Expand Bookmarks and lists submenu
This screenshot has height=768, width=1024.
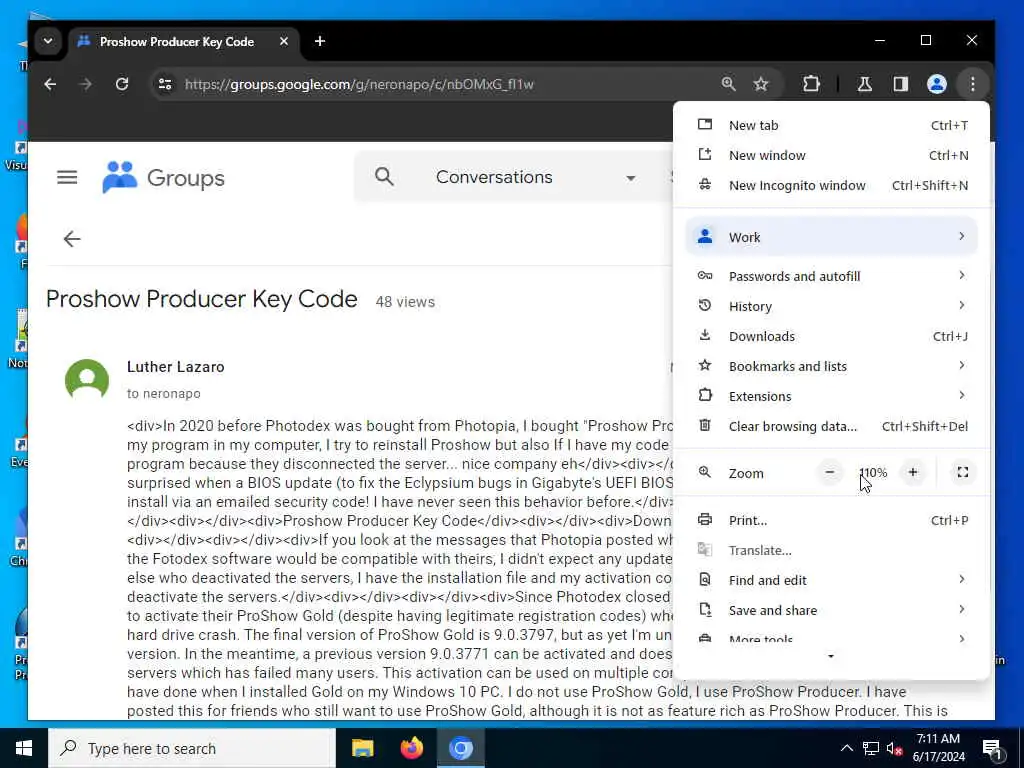pyautogui.click(x=831, y=366)
